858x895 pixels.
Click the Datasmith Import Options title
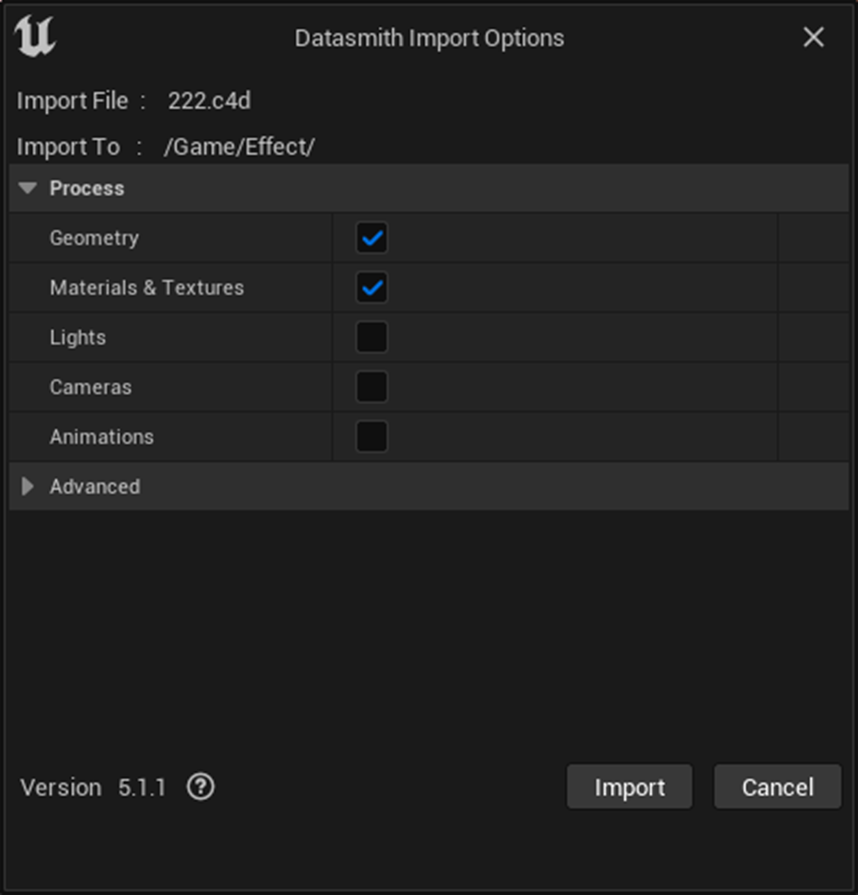429,38
